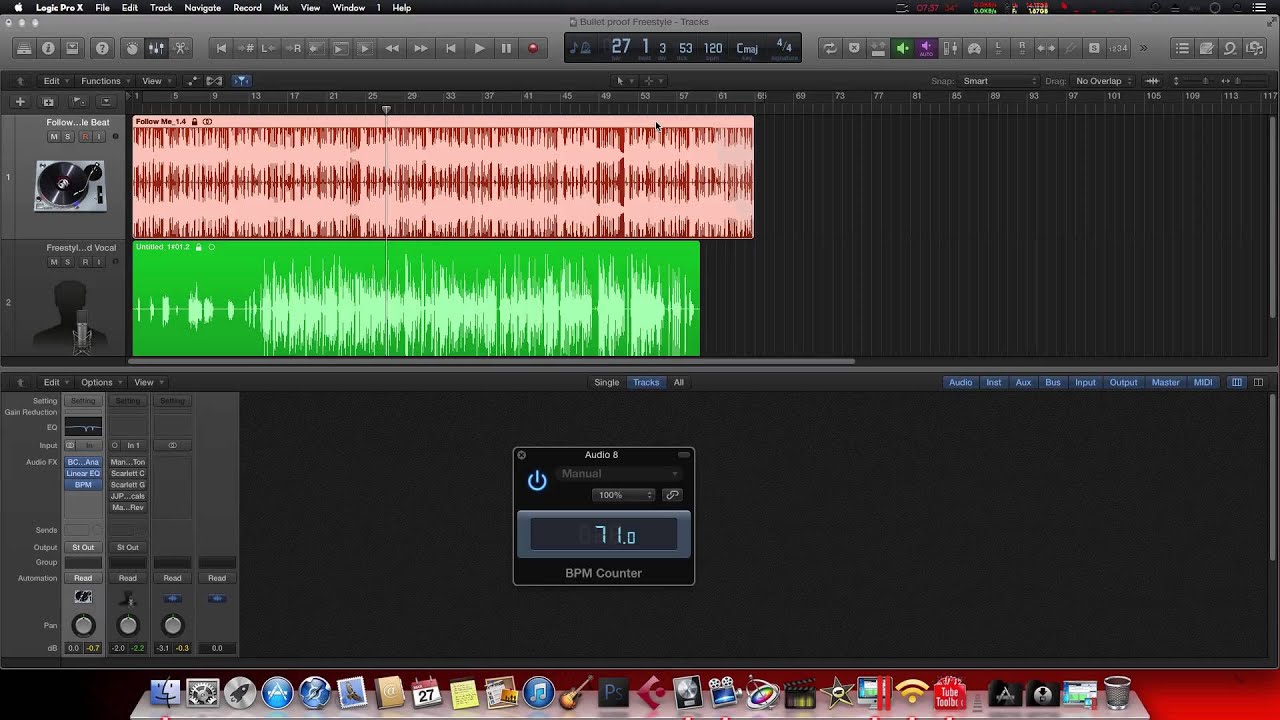Open BPM Counter 100% view size dropdown

[x=623, y=495]
